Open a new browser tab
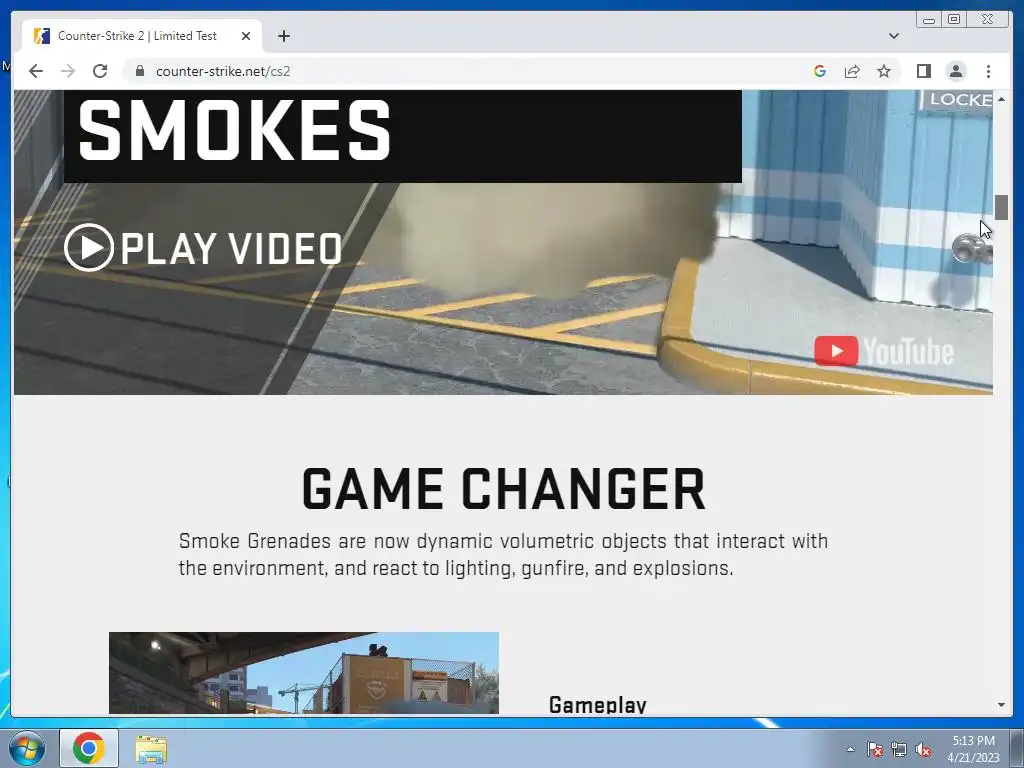The image size is (1024, 768). 283,36
